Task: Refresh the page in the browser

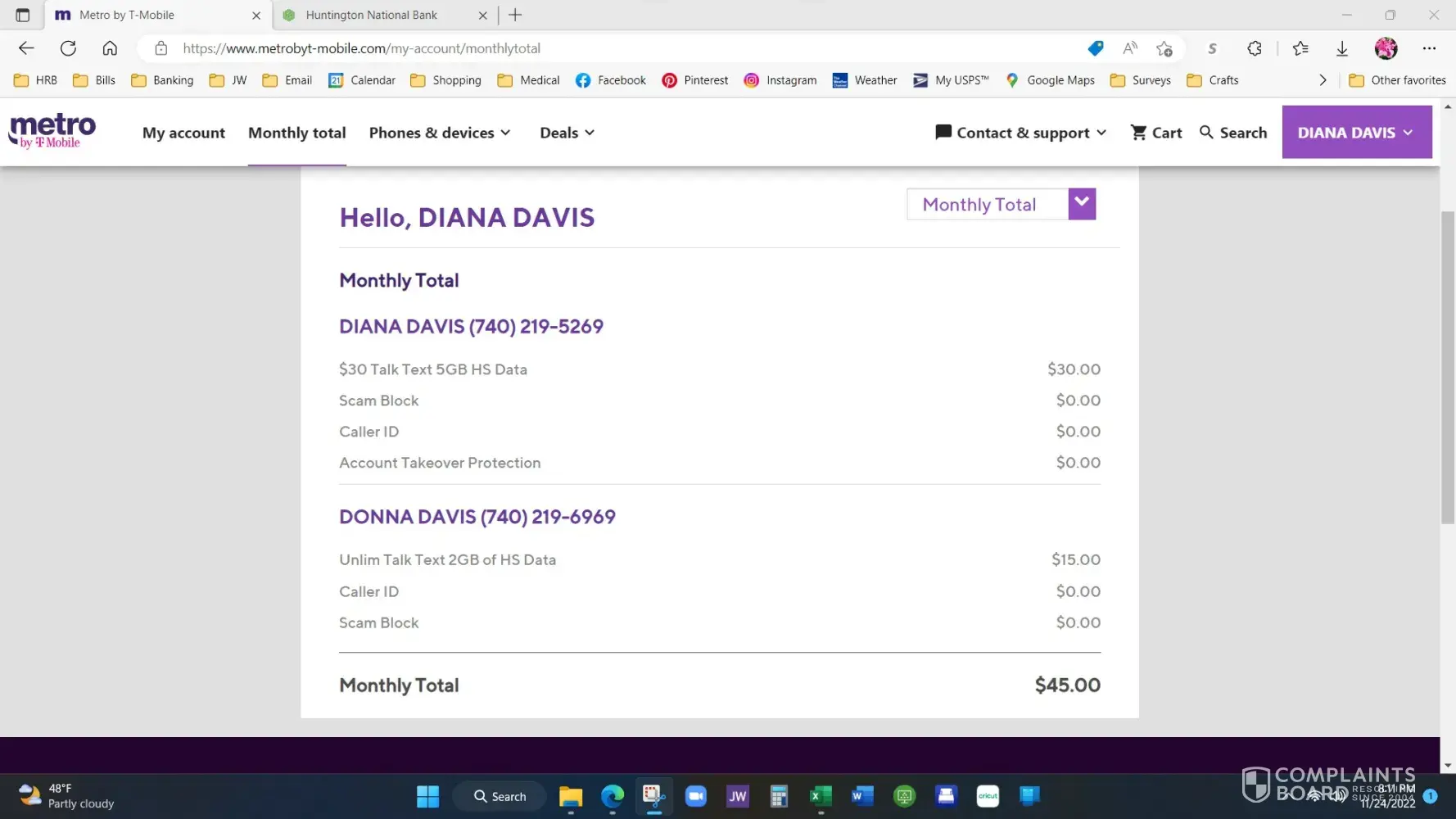Action: [68, 48]
